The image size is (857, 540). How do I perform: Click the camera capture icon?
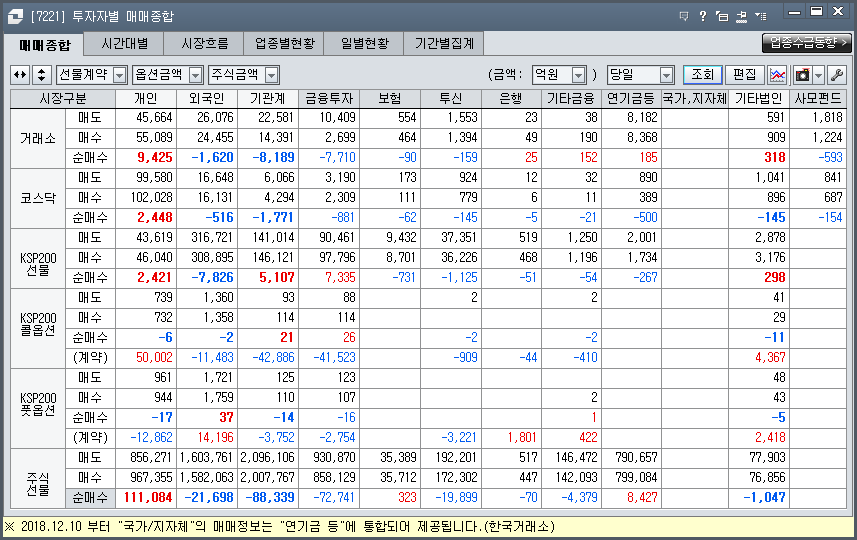click(802, 75)
